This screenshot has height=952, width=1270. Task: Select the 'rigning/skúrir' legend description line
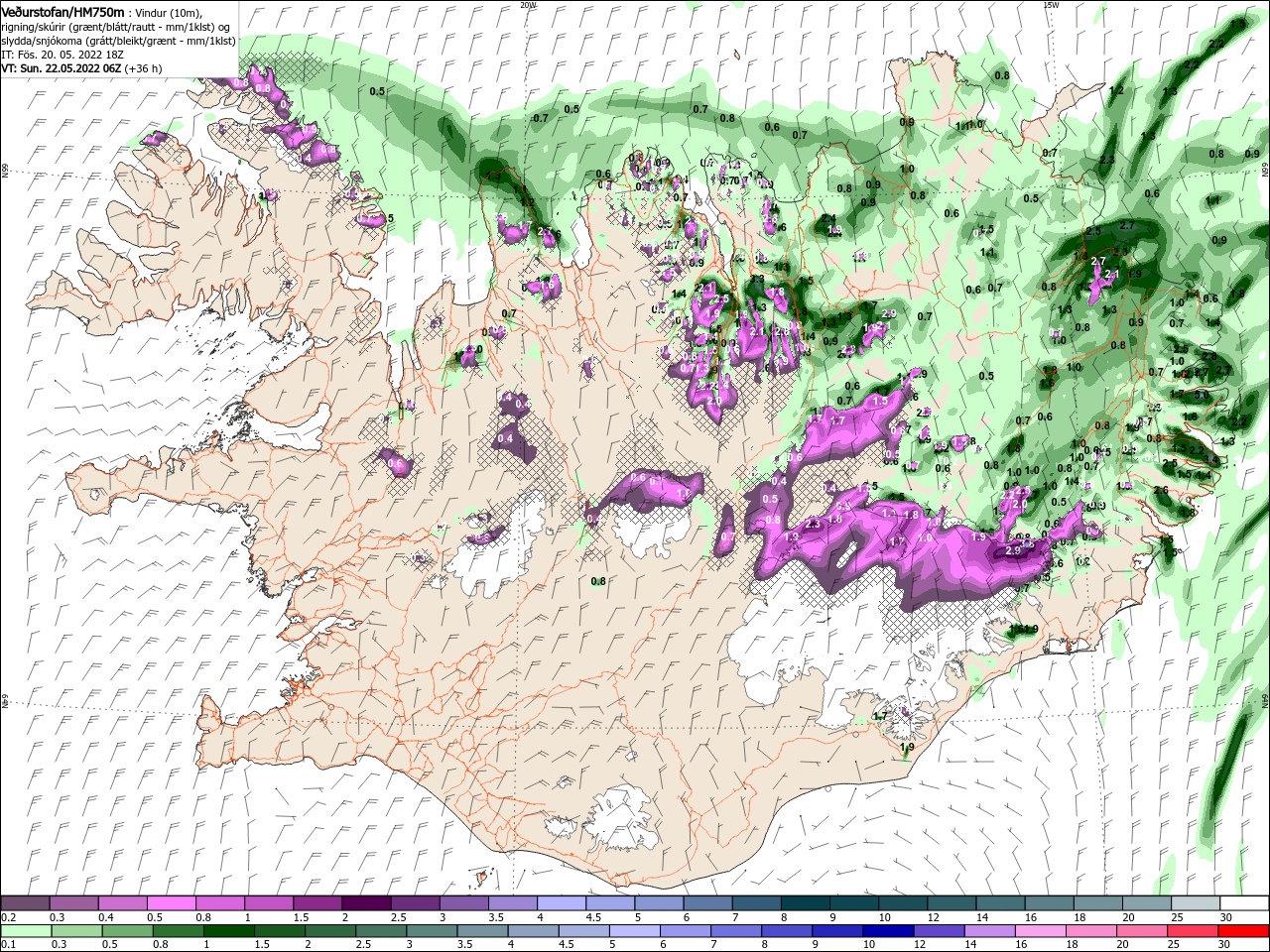tap(116, 27)
